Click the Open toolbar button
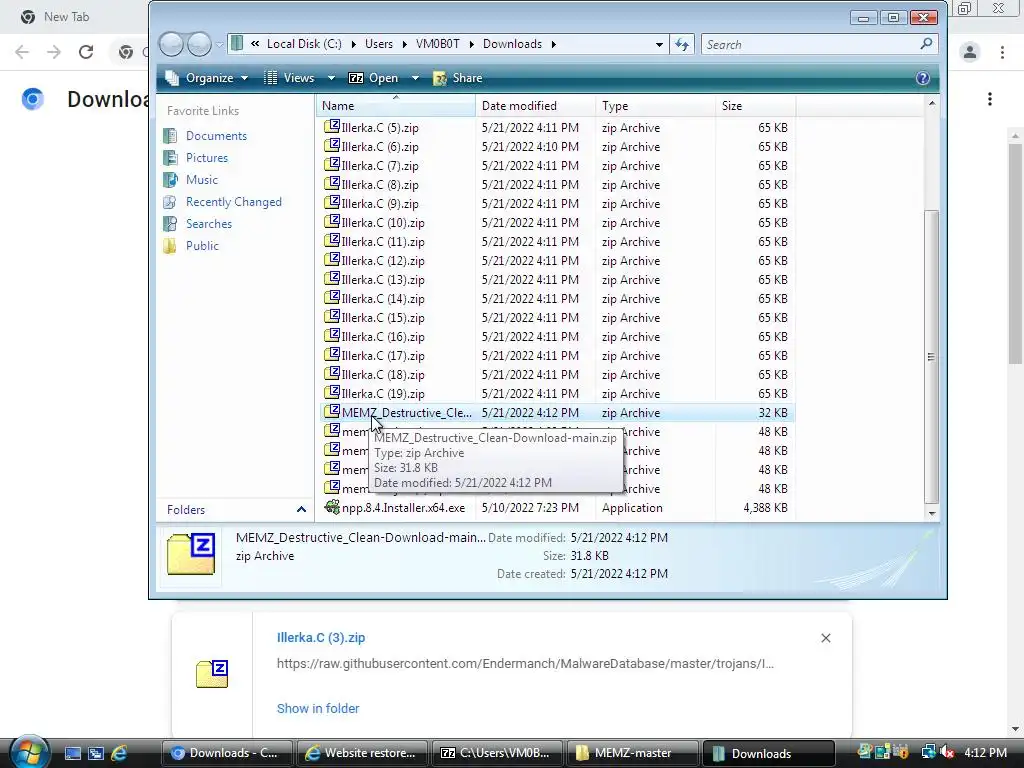 coord(374,78)
